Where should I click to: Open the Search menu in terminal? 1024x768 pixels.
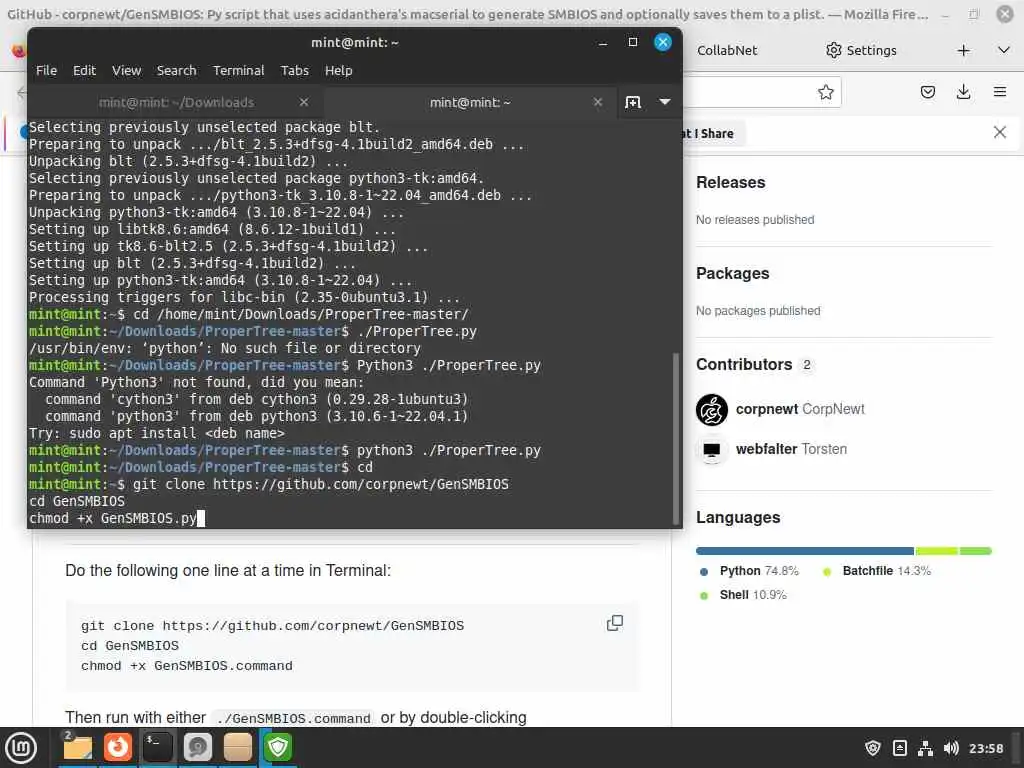(x=176, y=71)
